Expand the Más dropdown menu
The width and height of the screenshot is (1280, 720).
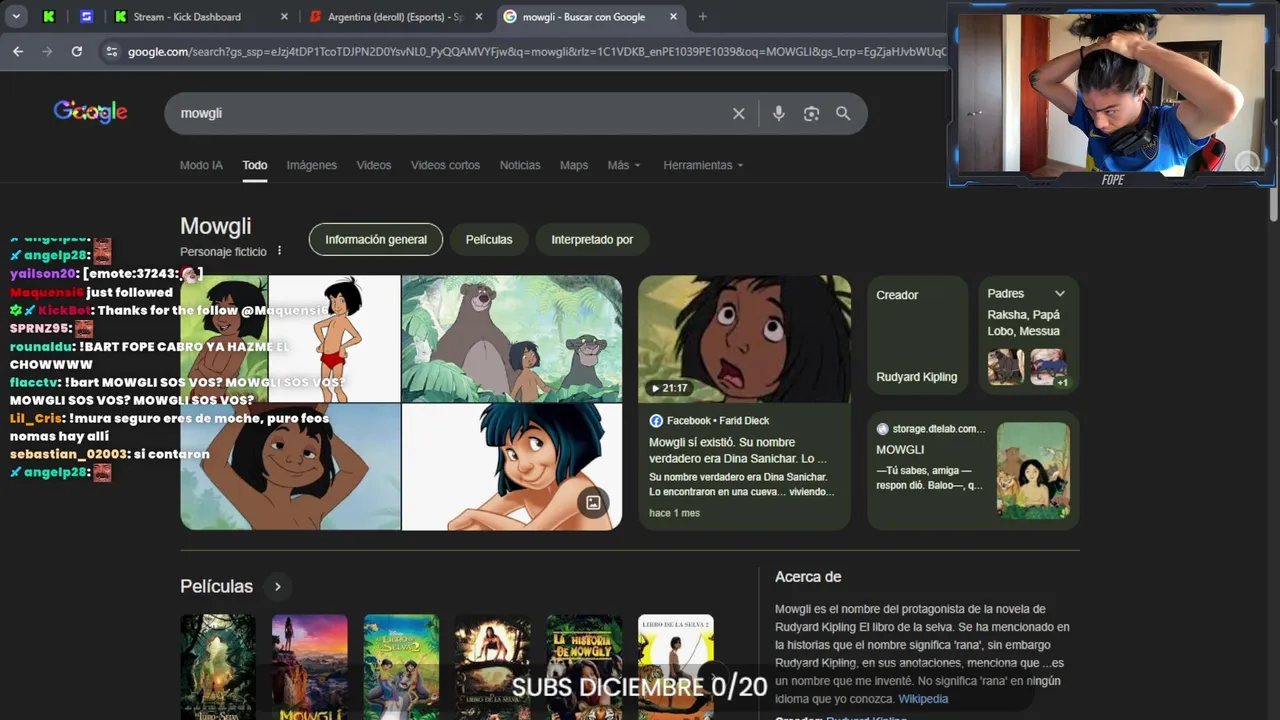(x=624, y=165)
